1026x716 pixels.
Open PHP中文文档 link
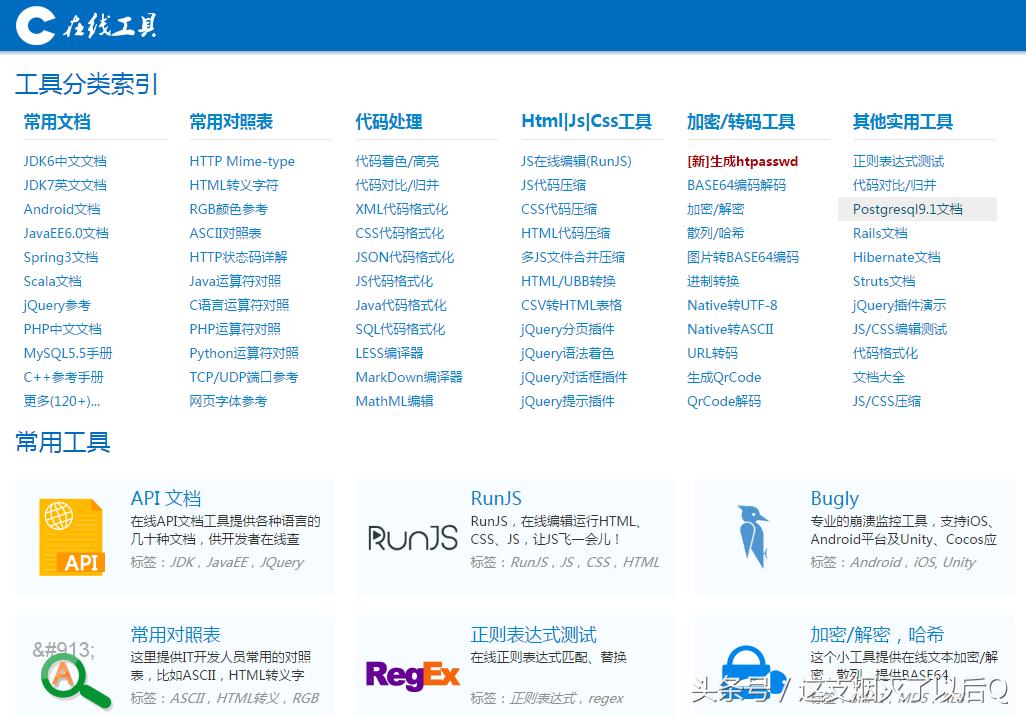pyautogui.click(x=62, y=329)
